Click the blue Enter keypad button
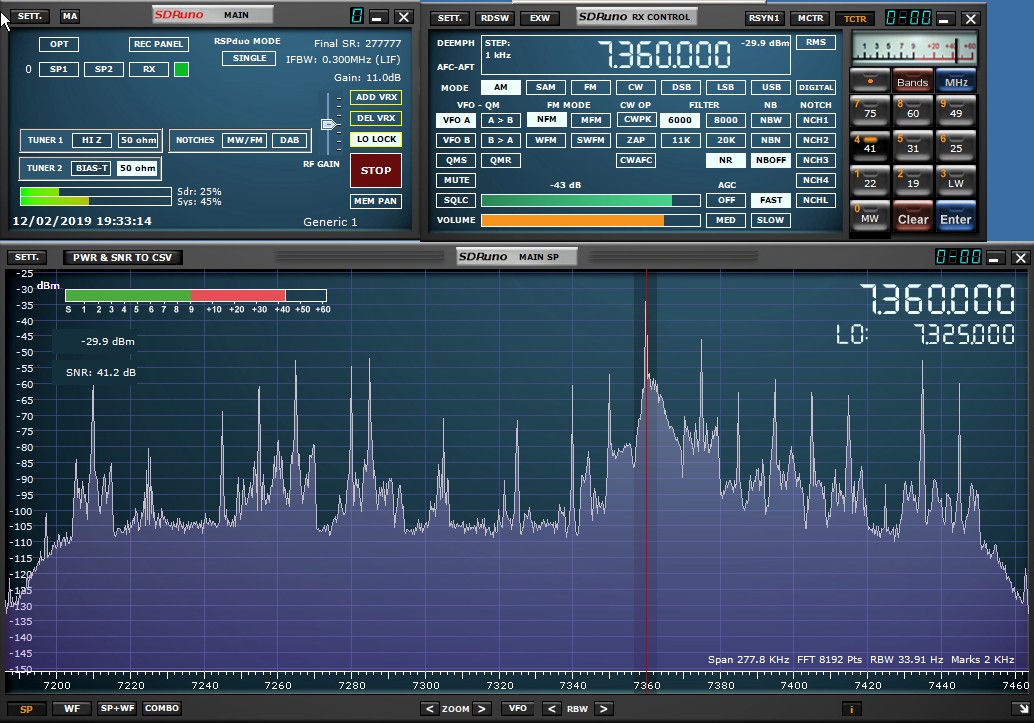Screen dimensions: 1034x723 [956, 216]
